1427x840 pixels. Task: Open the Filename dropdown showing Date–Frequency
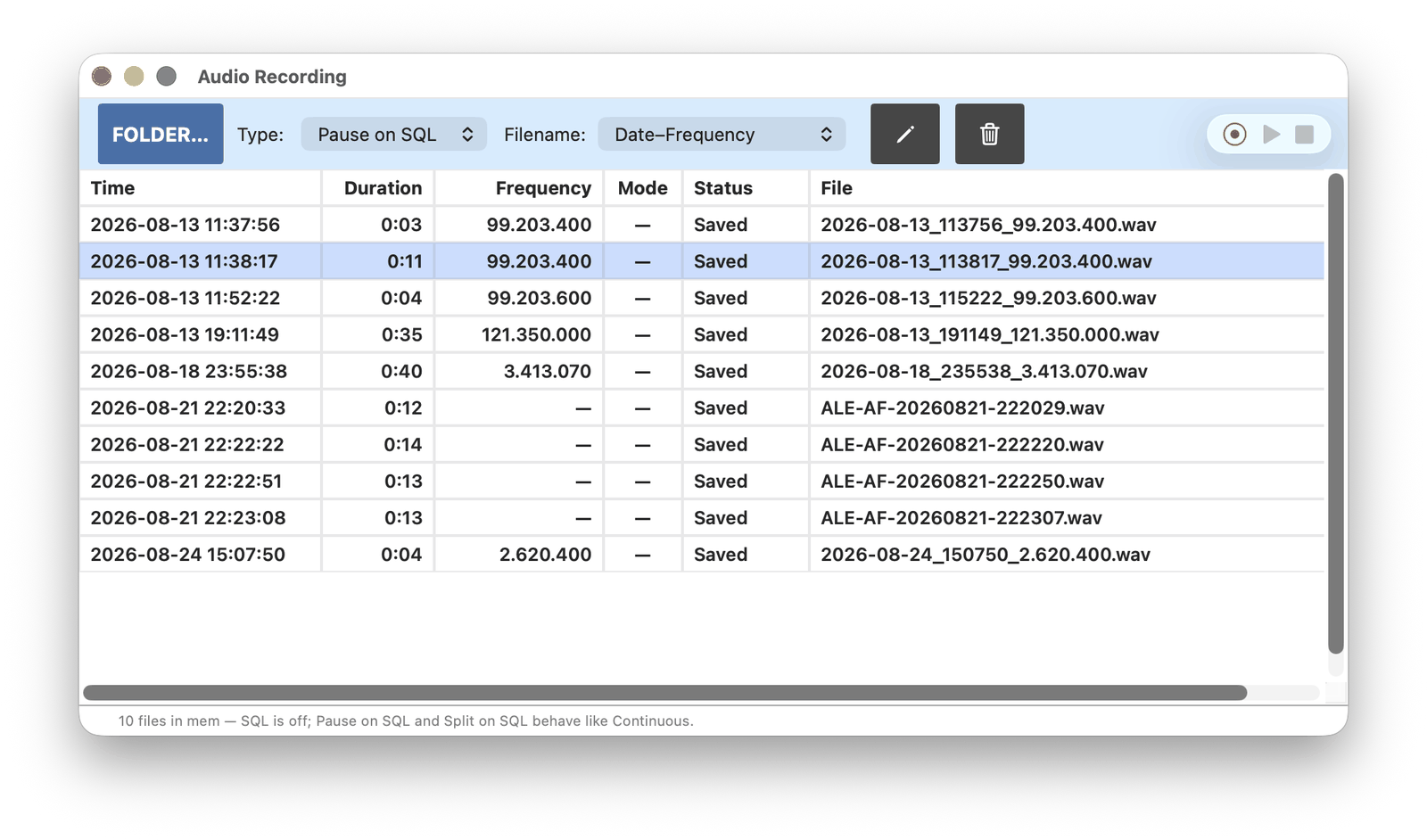point(722,135)
